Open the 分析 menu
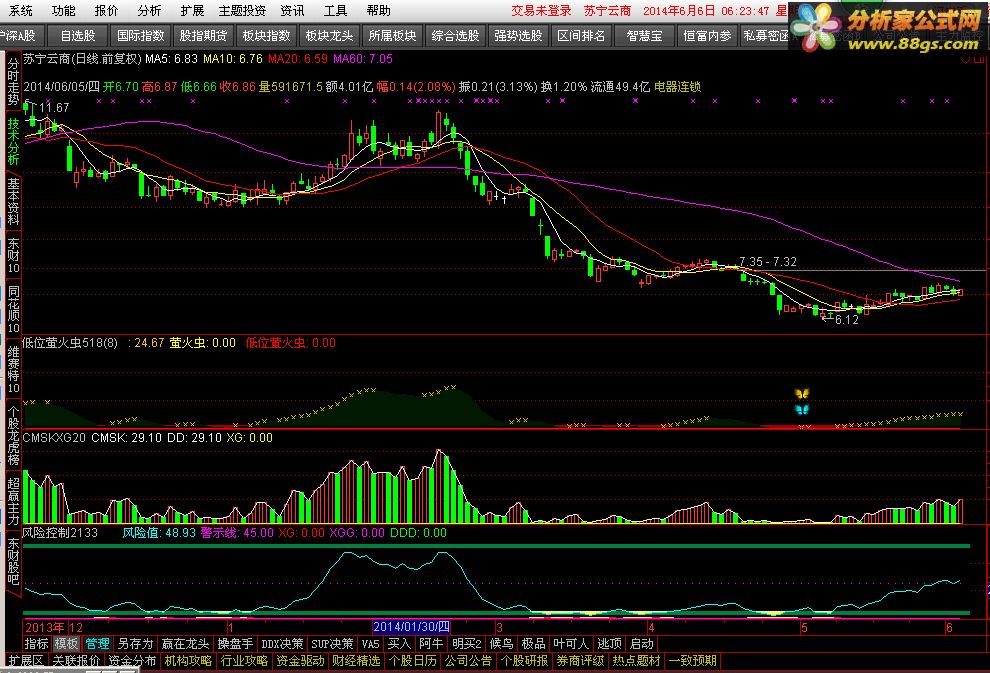The width and height of the screenshot is (990, 673). [x=149, y=11]
